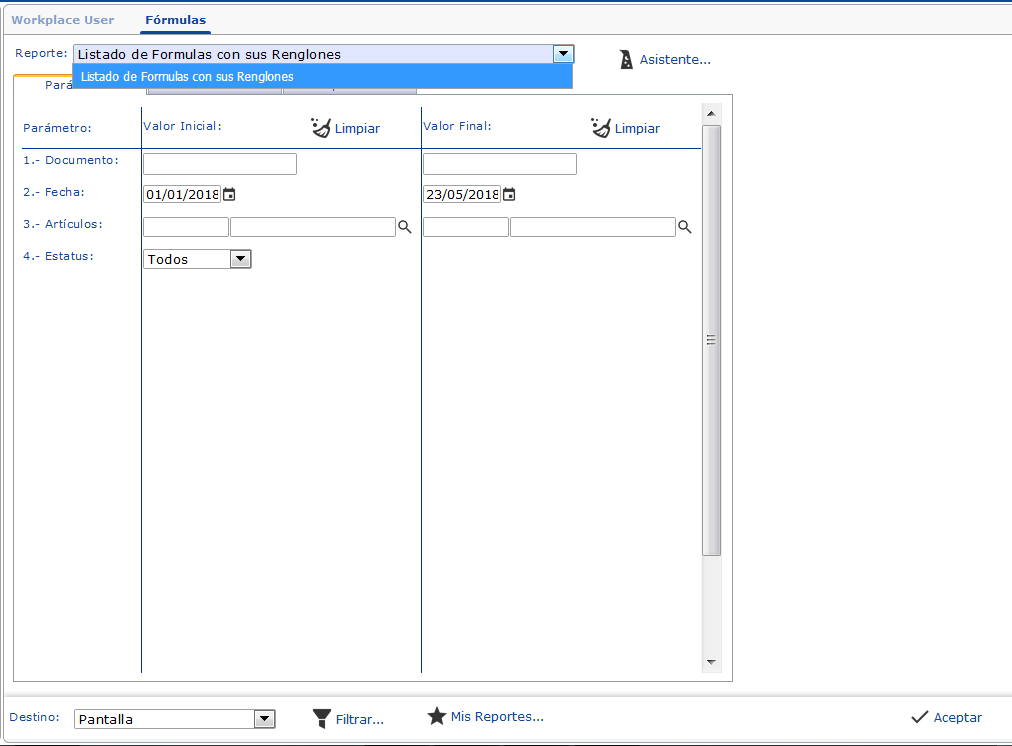The image size is (1012, 746).
Task: Switch to Fórmulas tab
Action: 175,20
